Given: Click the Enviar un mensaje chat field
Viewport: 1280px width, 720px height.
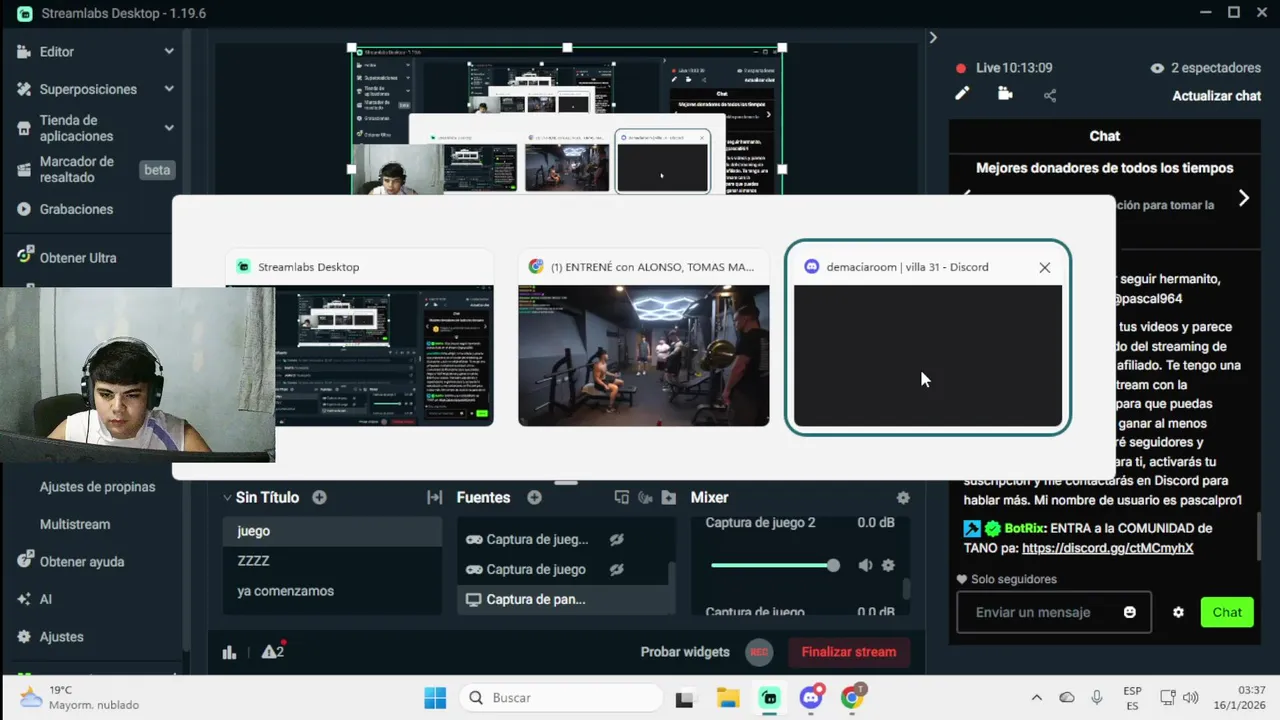Looking at the screenshot, I should click(1053, 612).
